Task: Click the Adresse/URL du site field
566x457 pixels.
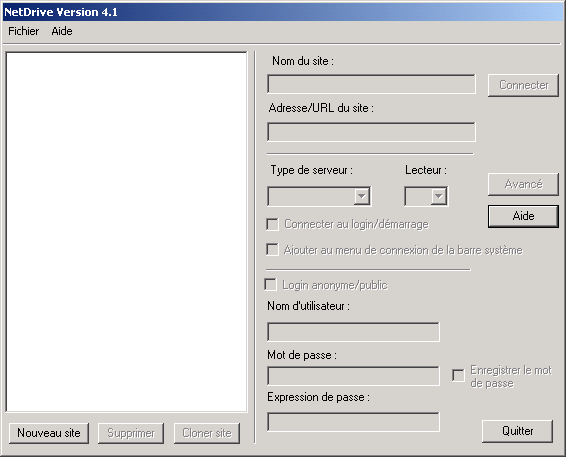Action: coord(371,132)
